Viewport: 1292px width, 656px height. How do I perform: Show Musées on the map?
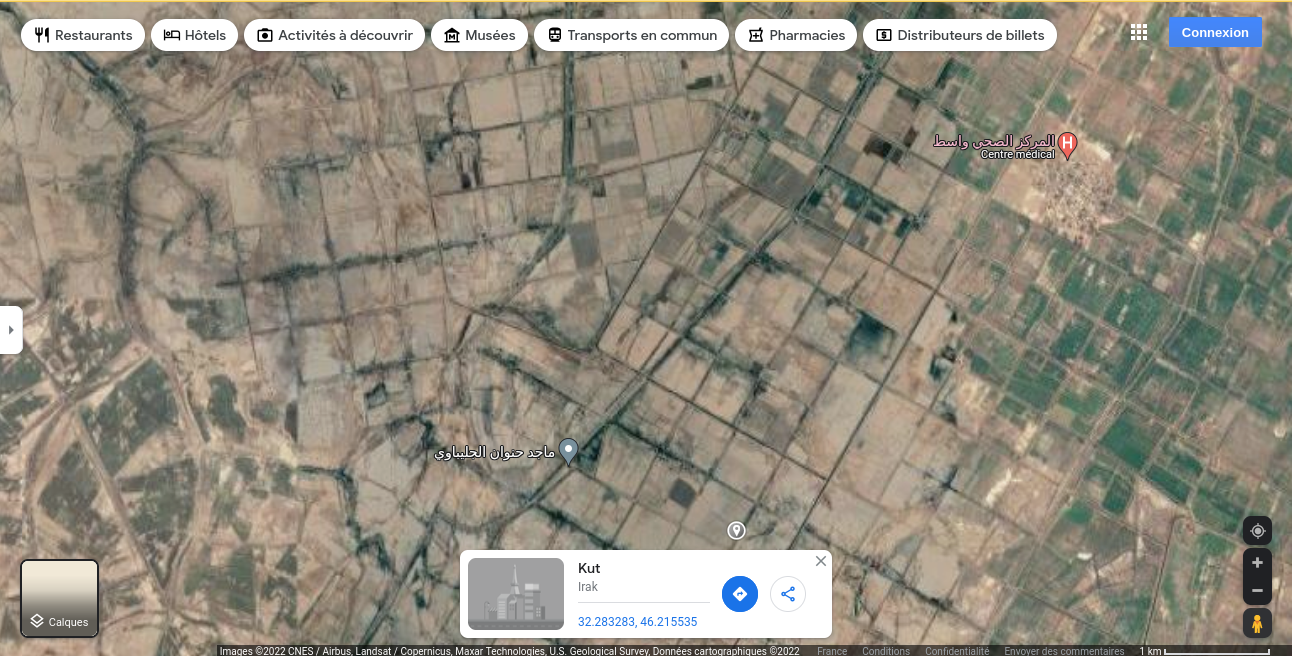click(x=479, y=35)
